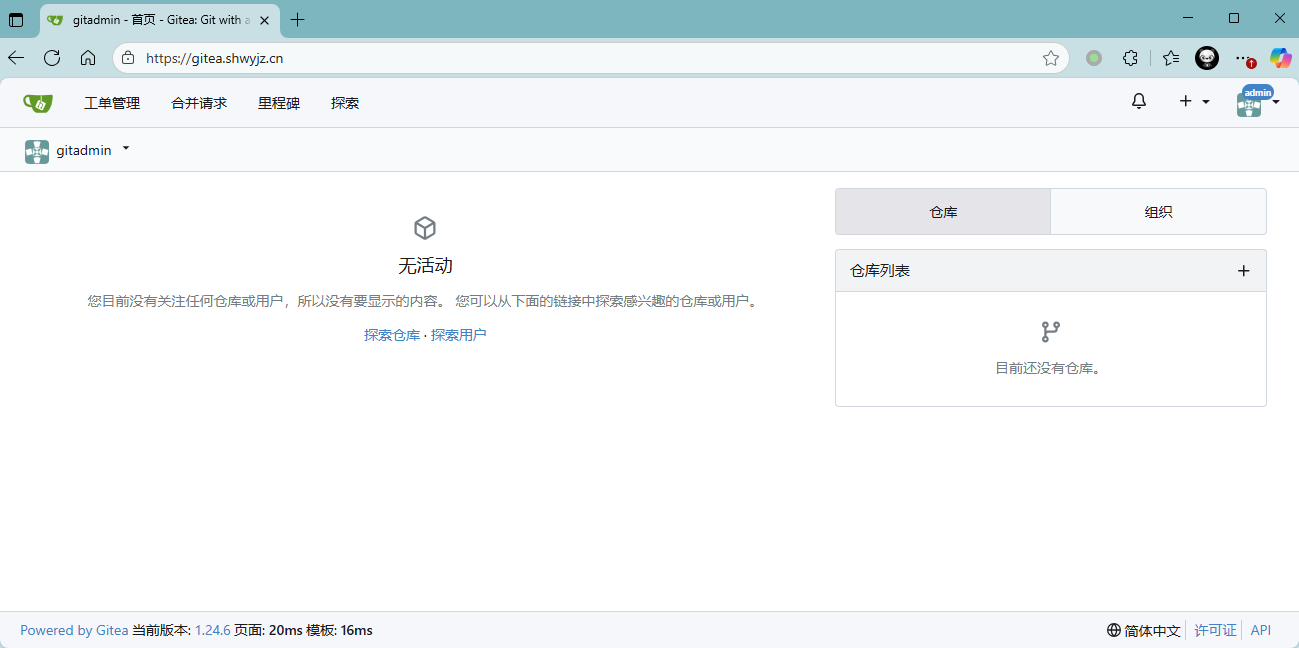
Task: Follow the 探索用户 link
Action: click(x=459, y=335)
